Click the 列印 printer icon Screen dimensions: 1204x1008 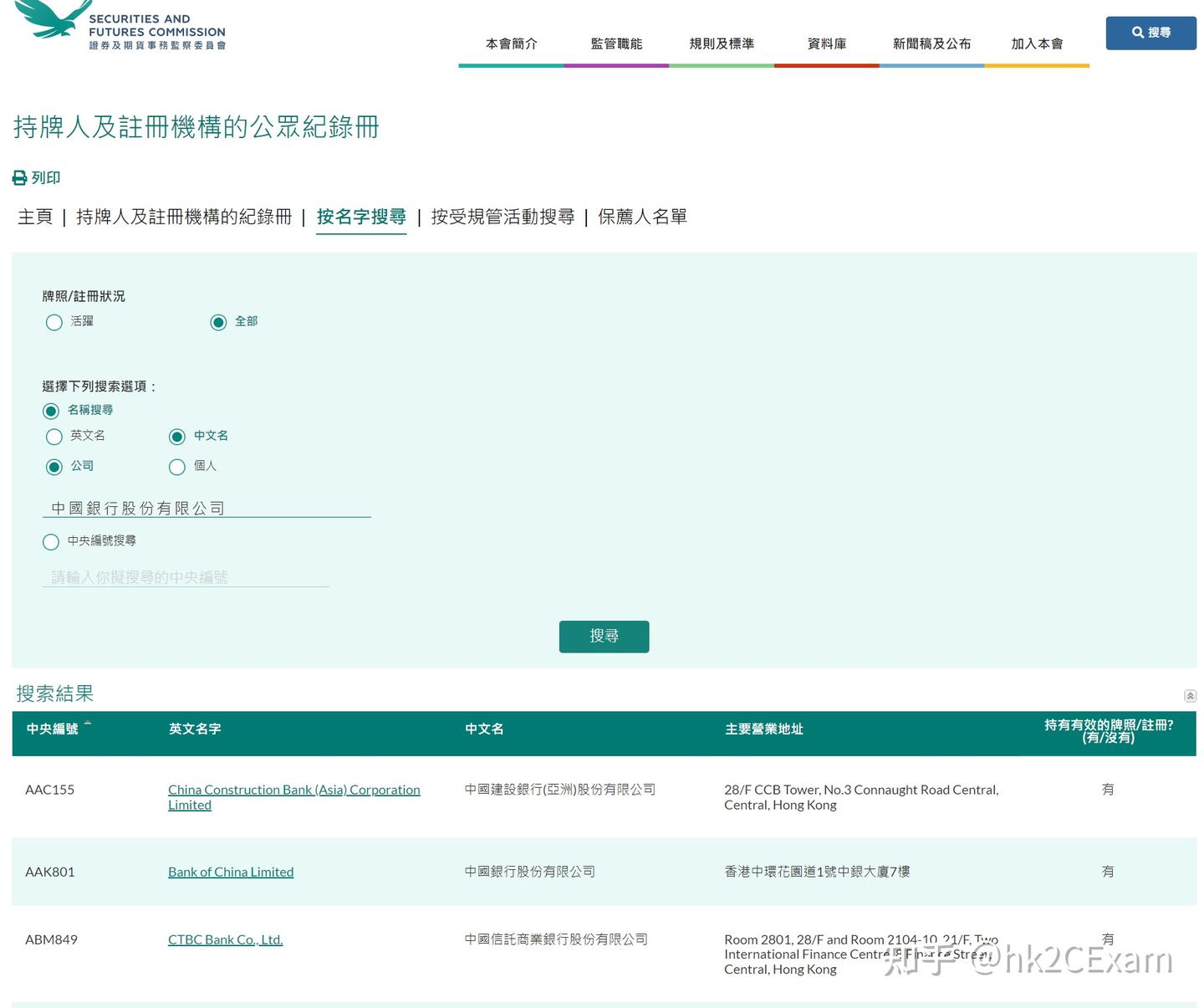[18, 177]
